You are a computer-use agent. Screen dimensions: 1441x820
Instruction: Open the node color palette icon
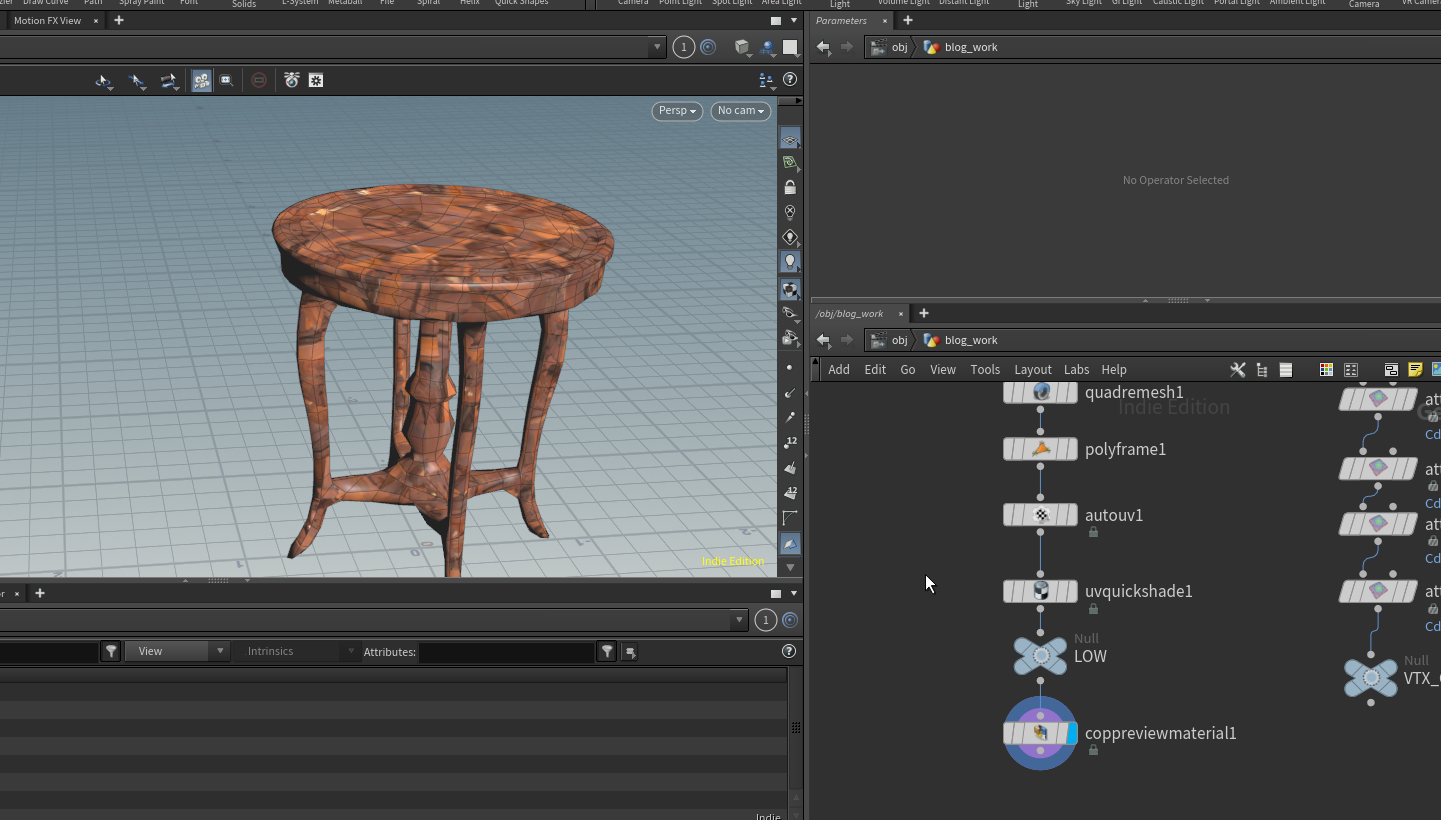(x=1326, y=370)
